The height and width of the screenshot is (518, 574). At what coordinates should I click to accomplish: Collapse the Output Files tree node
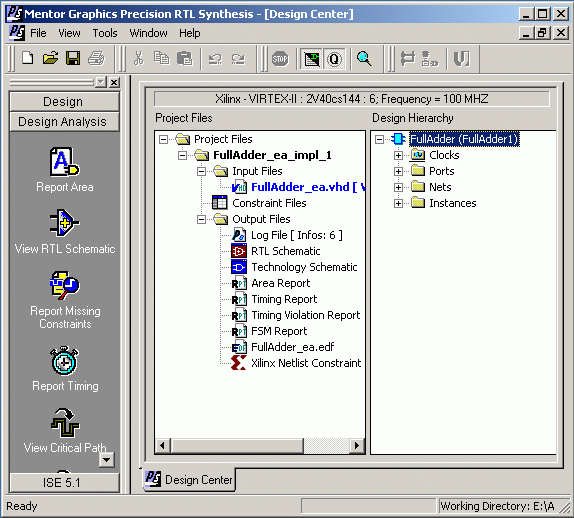(201, 219)
